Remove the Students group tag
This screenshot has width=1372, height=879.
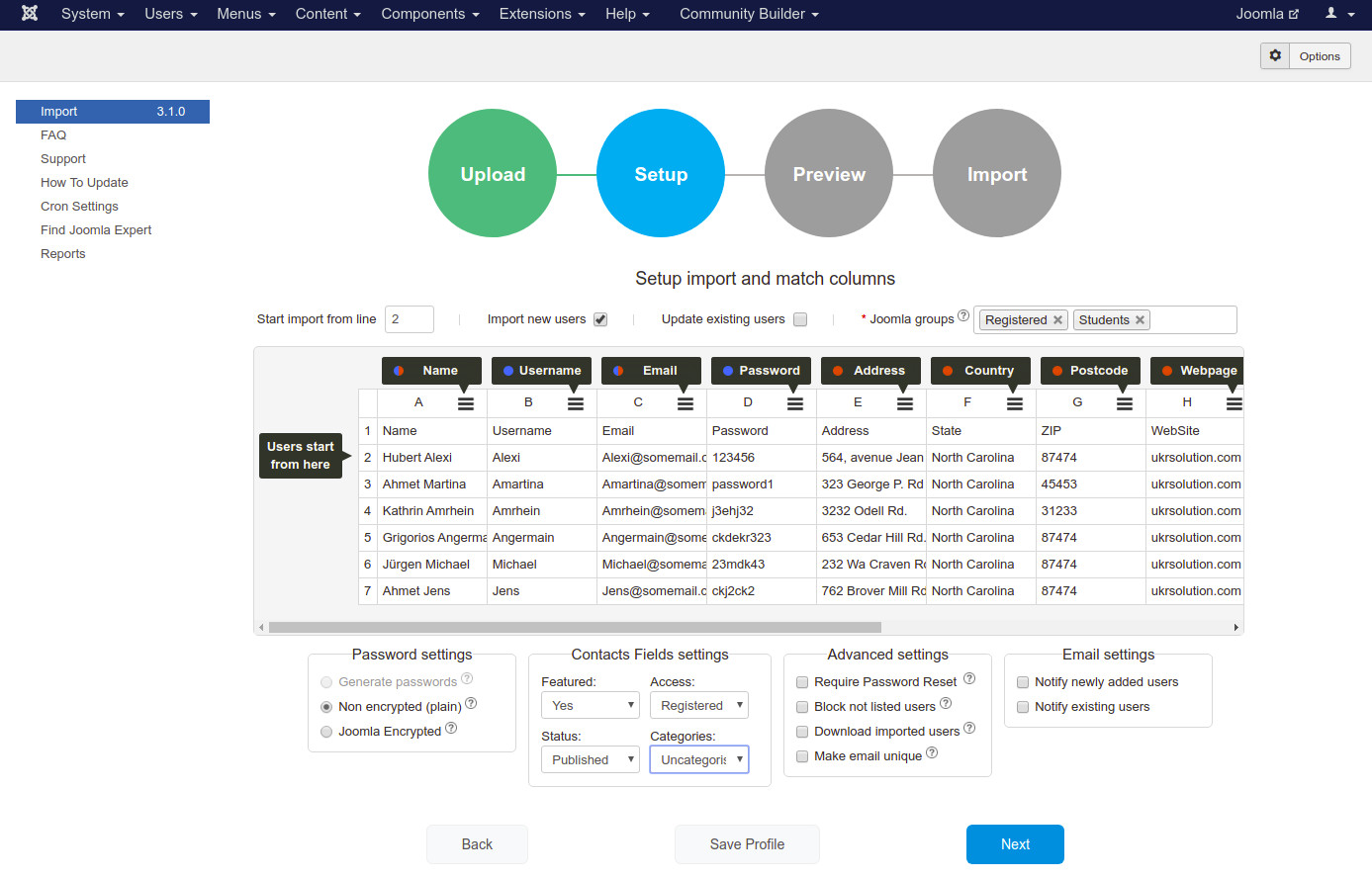(x=1140, y=320)
